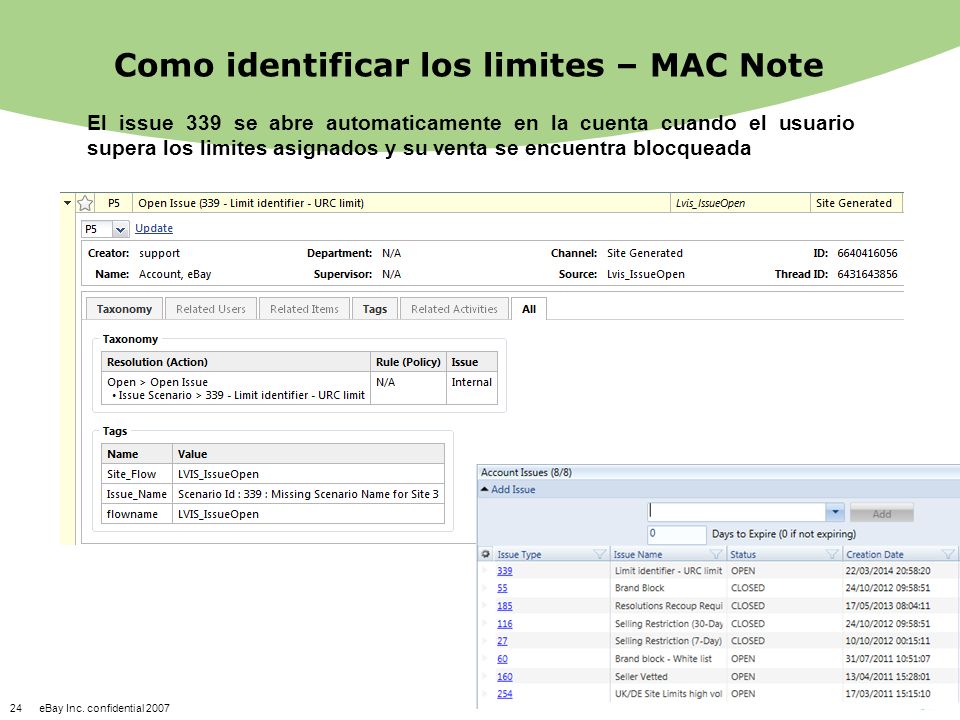The width and height of the screenshot is (960, 720).
Task: Click the Issue_Name tag name cell
Action: (x=137, y=494)
